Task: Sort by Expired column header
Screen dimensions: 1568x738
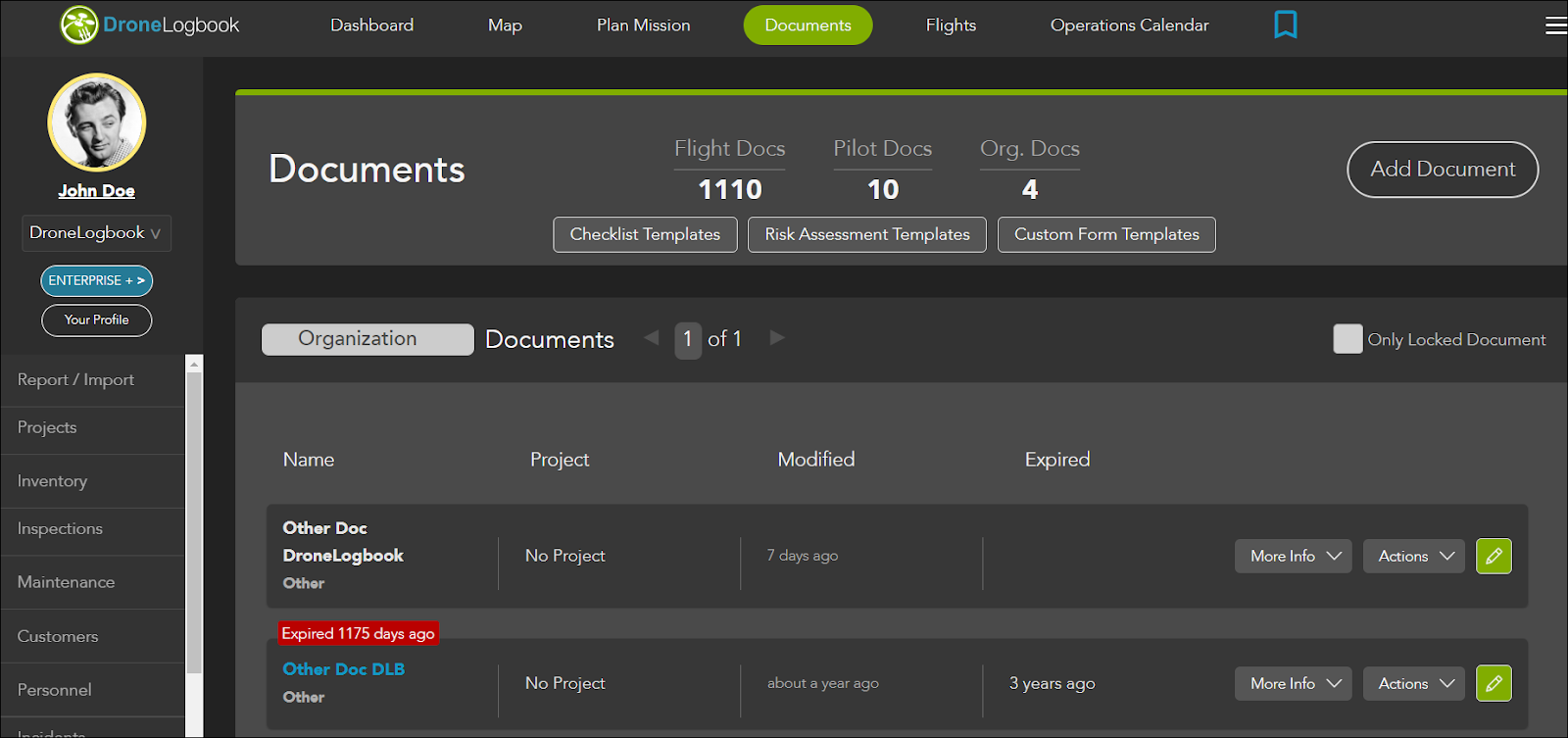Action: (1056, 460)
